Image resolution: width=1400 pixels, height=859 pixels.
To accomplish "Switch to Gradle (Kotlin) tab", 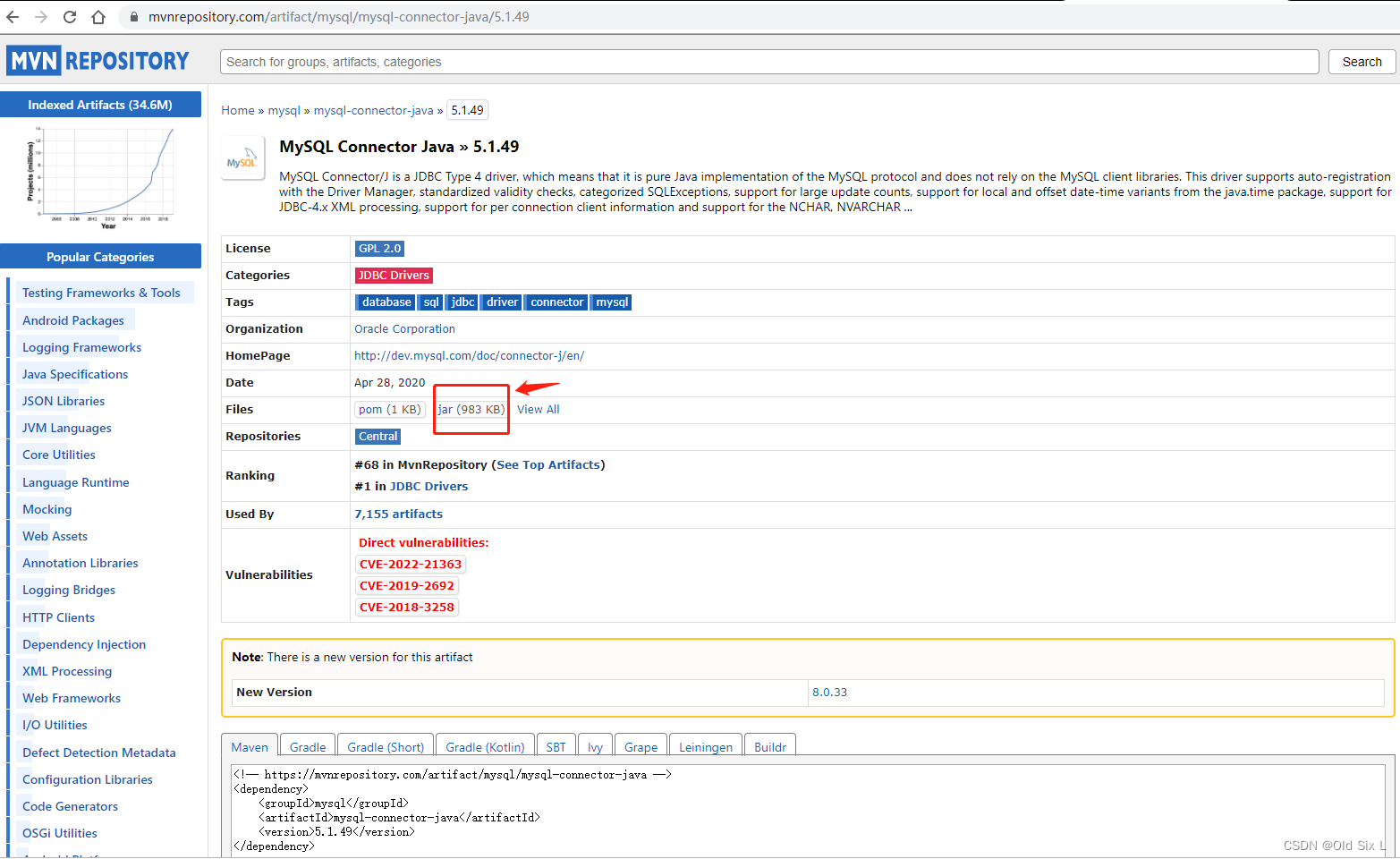I will click(x=485, y=747).
